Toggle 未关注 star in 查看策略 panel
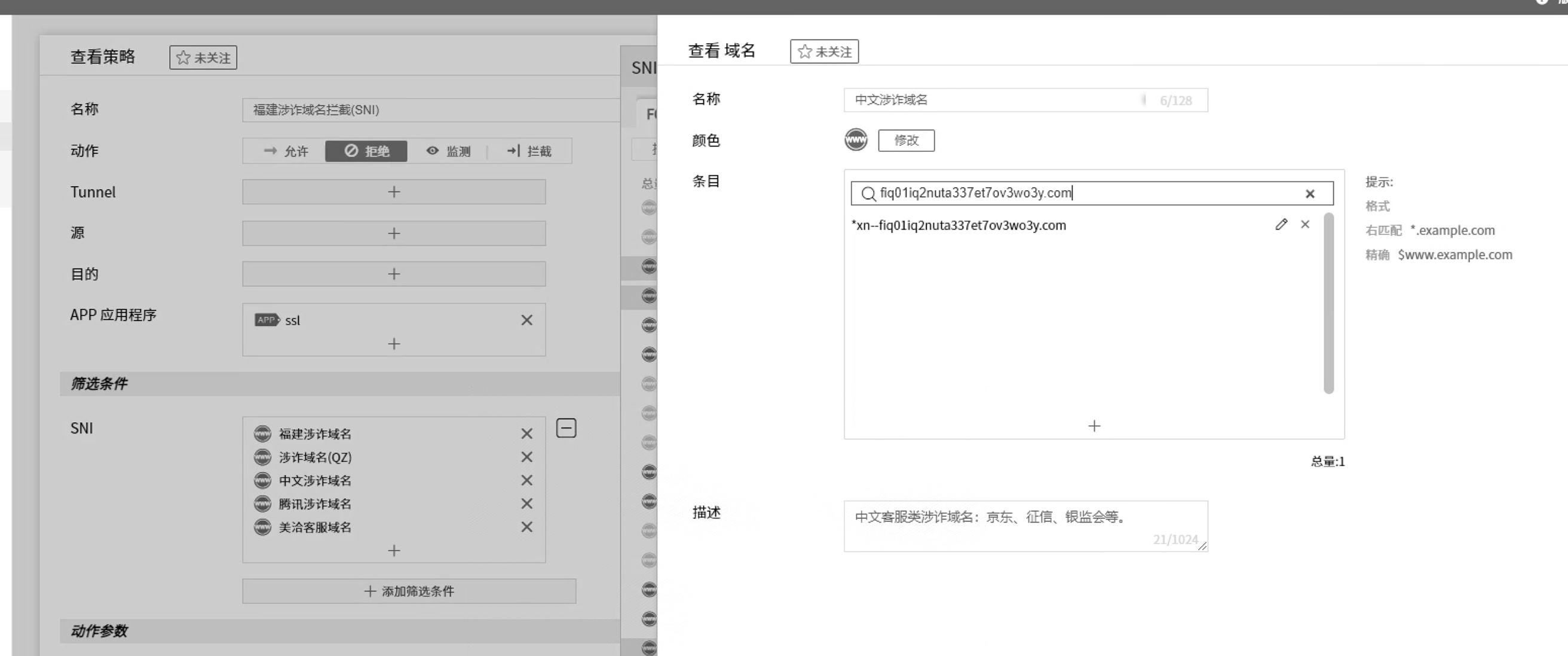Screen dimensions: 1568x656 coord(203,58)
